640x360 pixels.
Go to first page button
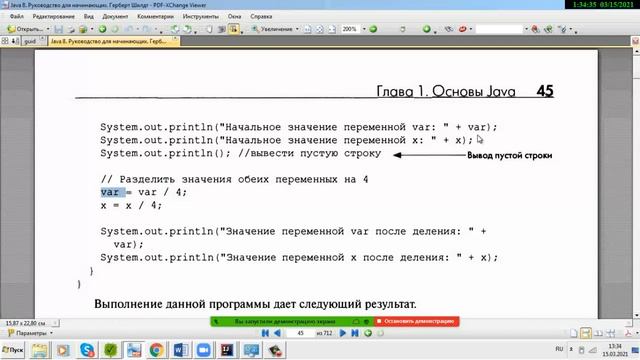[x=265, y=333]
